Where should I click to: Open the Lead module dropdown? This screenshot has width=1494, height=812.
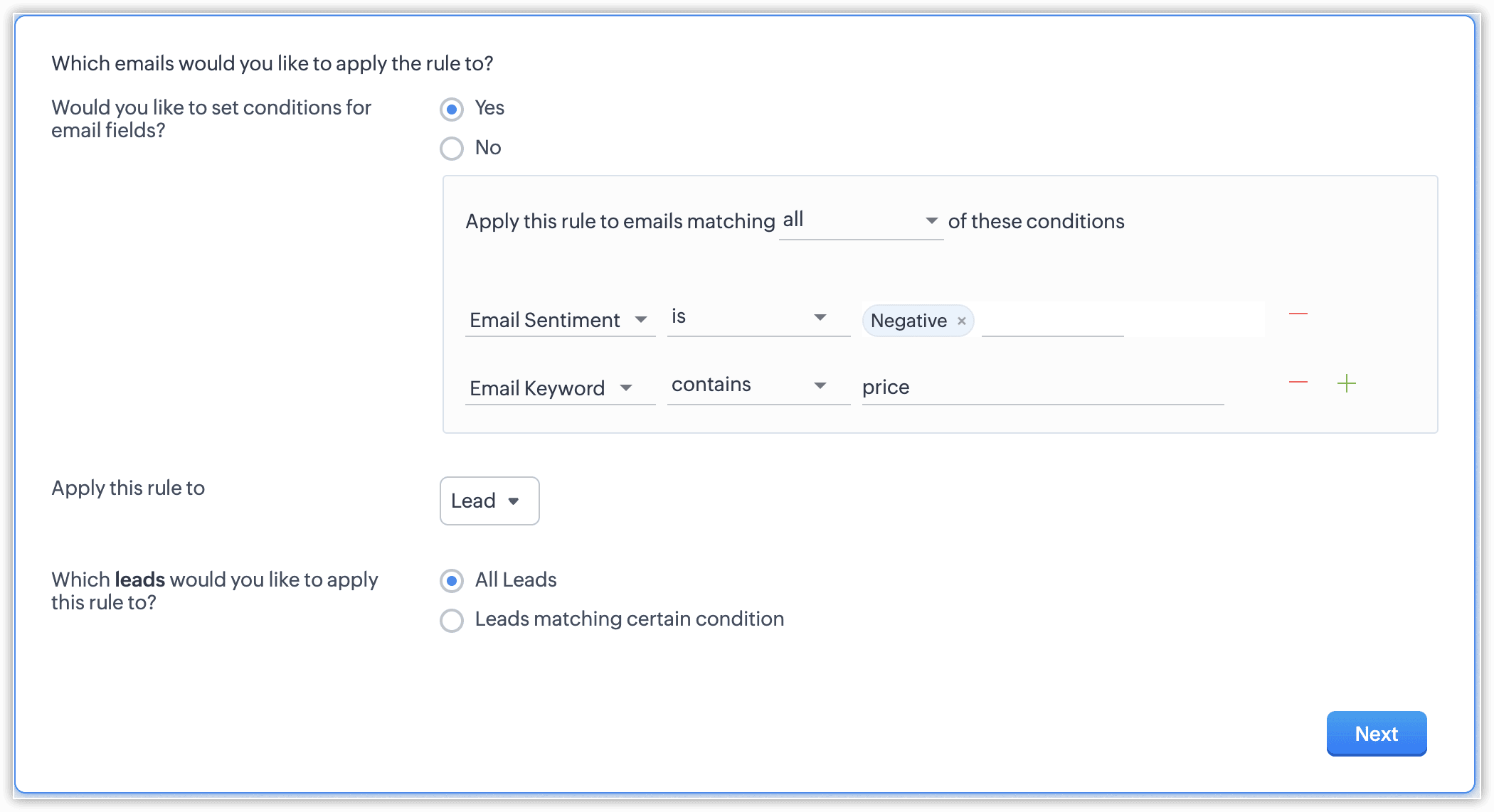point(489,501)
